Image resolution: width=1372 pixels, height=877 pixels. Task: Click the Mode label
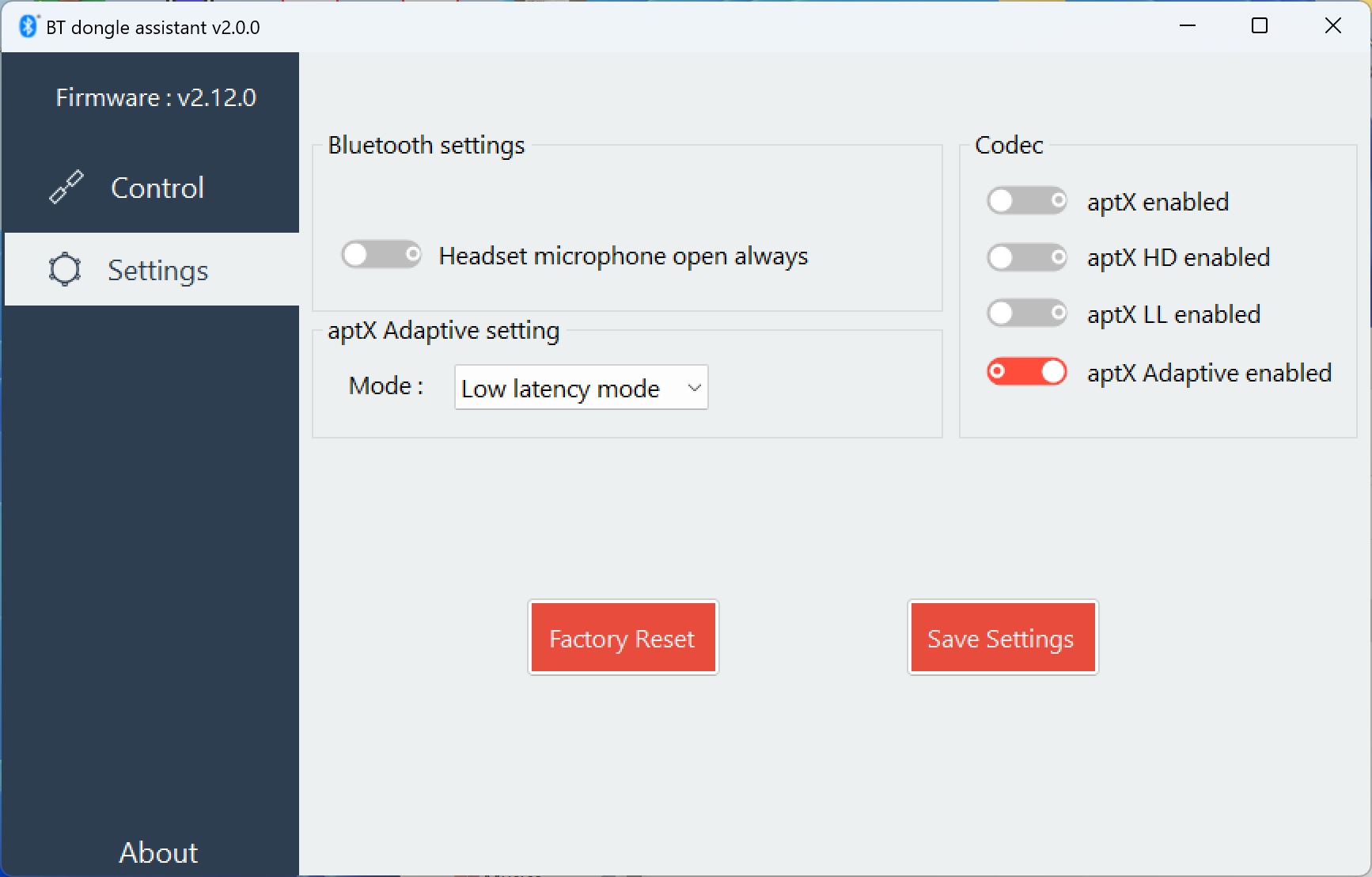(386, 385)
